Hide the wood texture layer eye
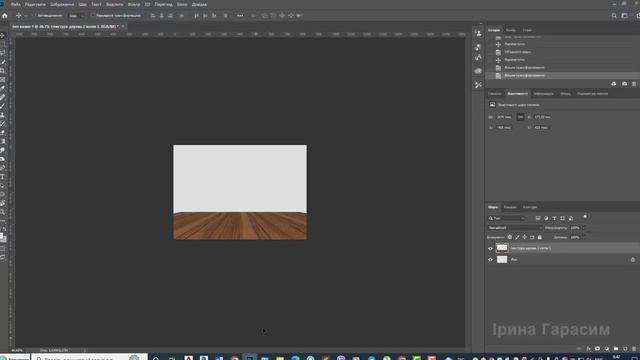This screenshot has height=360, width=640. (x=490, y=248)
